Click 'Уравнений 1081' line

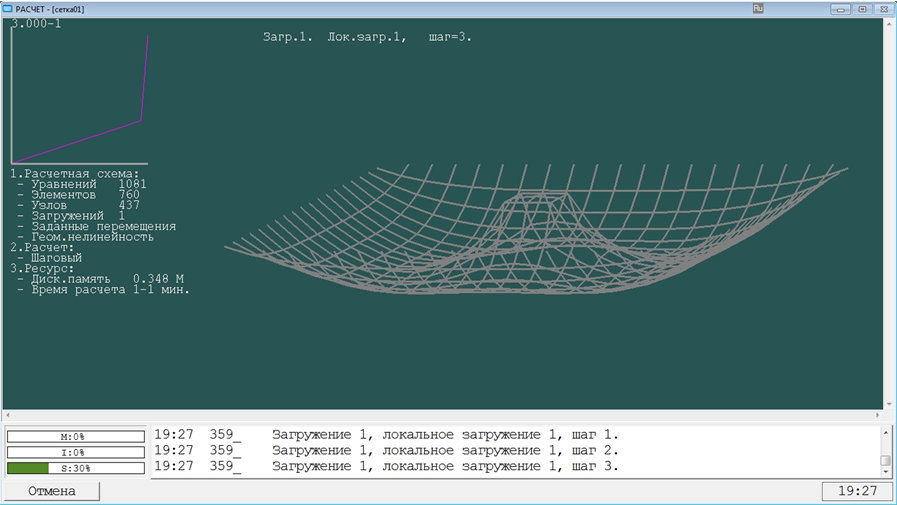point(82,184)
